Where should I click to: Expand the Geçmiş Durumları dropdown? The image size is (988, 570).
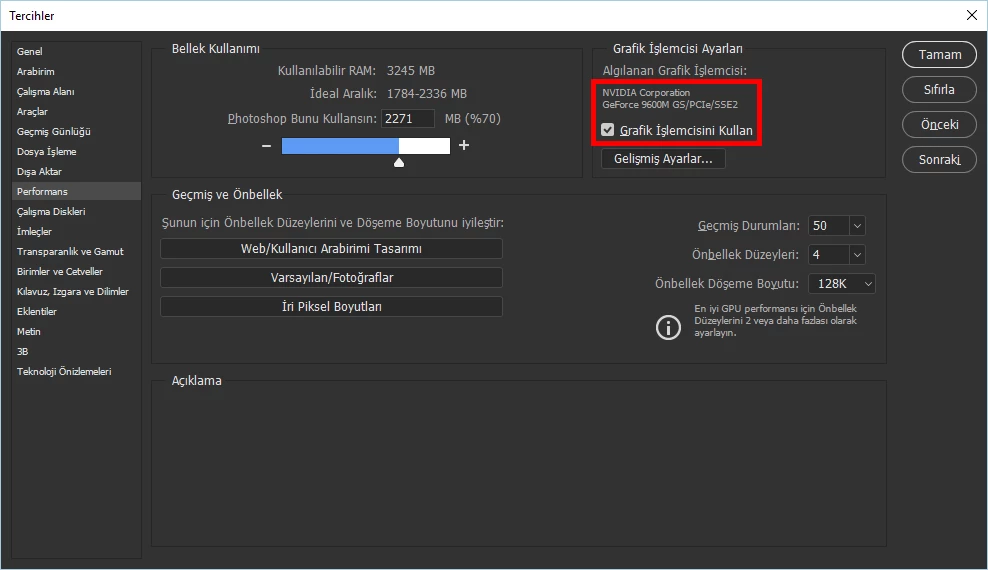click(857, 225)
